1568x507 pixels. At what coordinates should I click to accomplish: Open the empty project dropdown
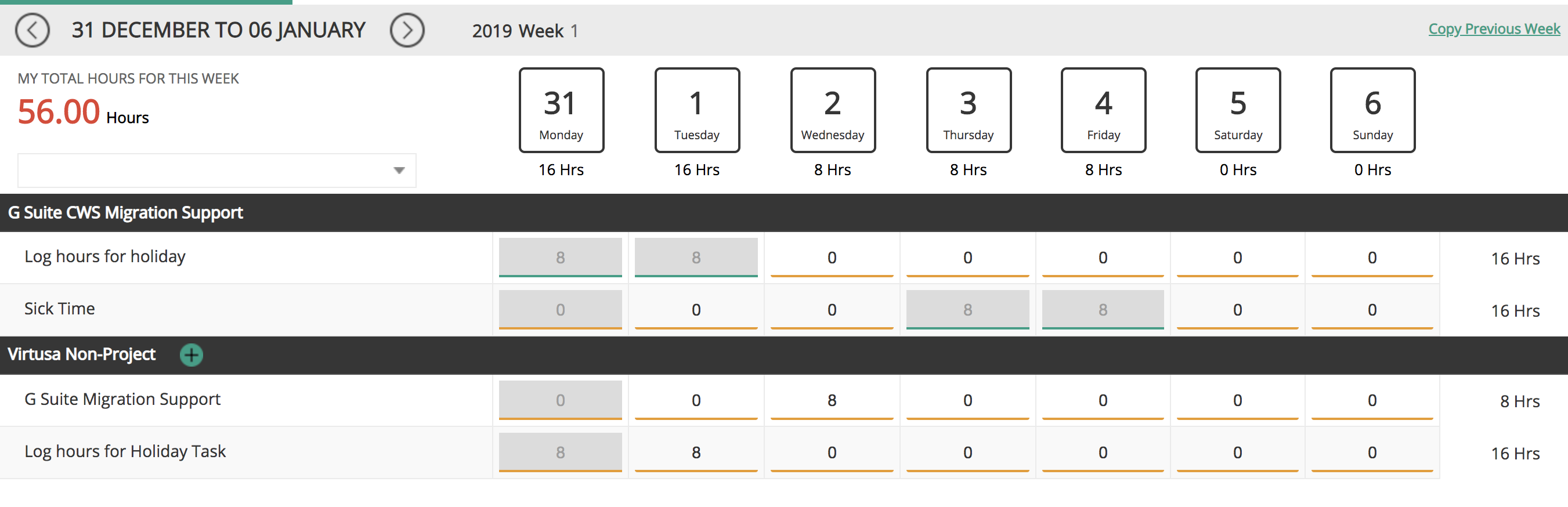216,171
